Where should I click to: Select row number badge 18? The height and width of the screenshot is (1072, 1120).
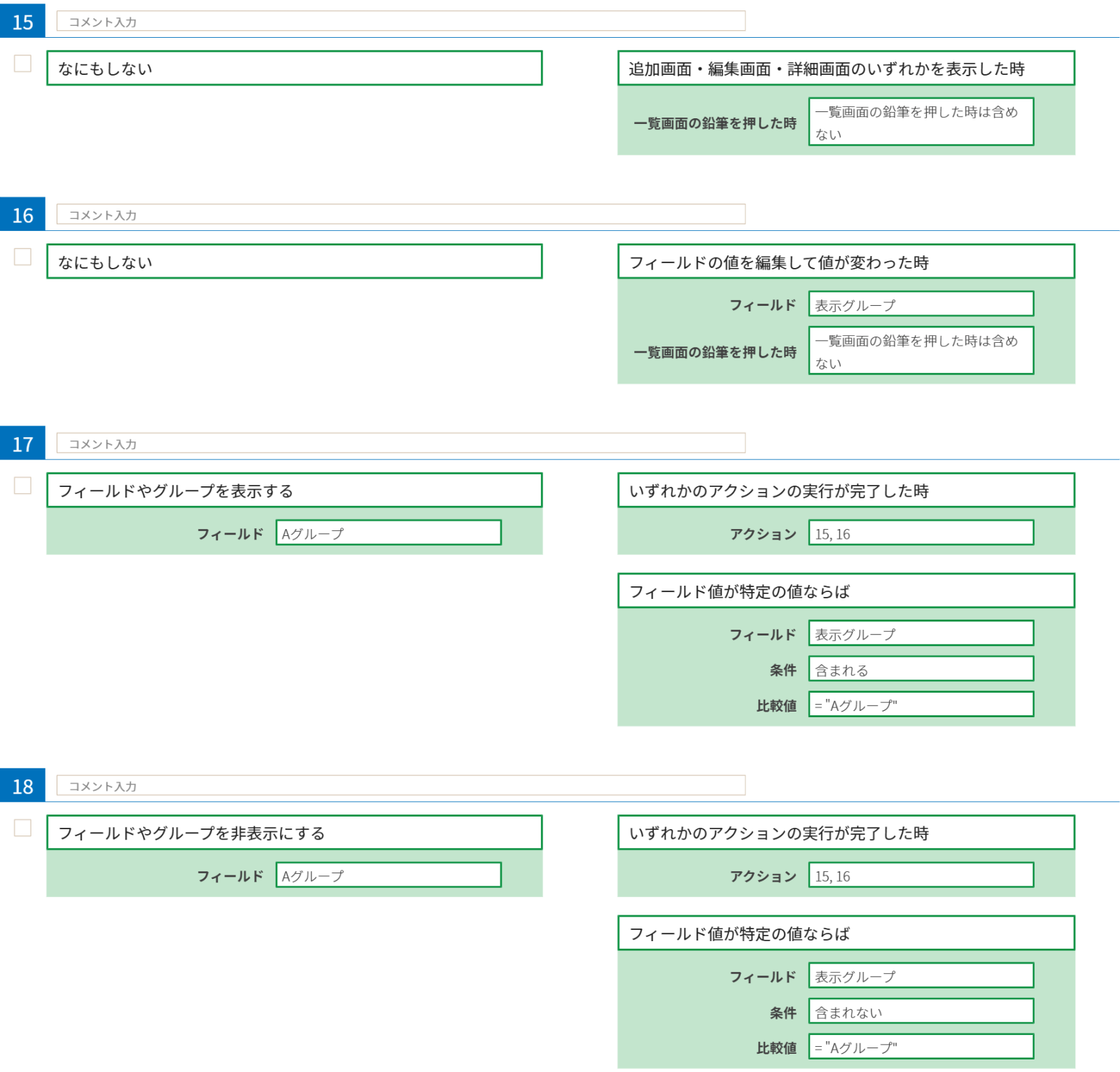tap(22, 786)
